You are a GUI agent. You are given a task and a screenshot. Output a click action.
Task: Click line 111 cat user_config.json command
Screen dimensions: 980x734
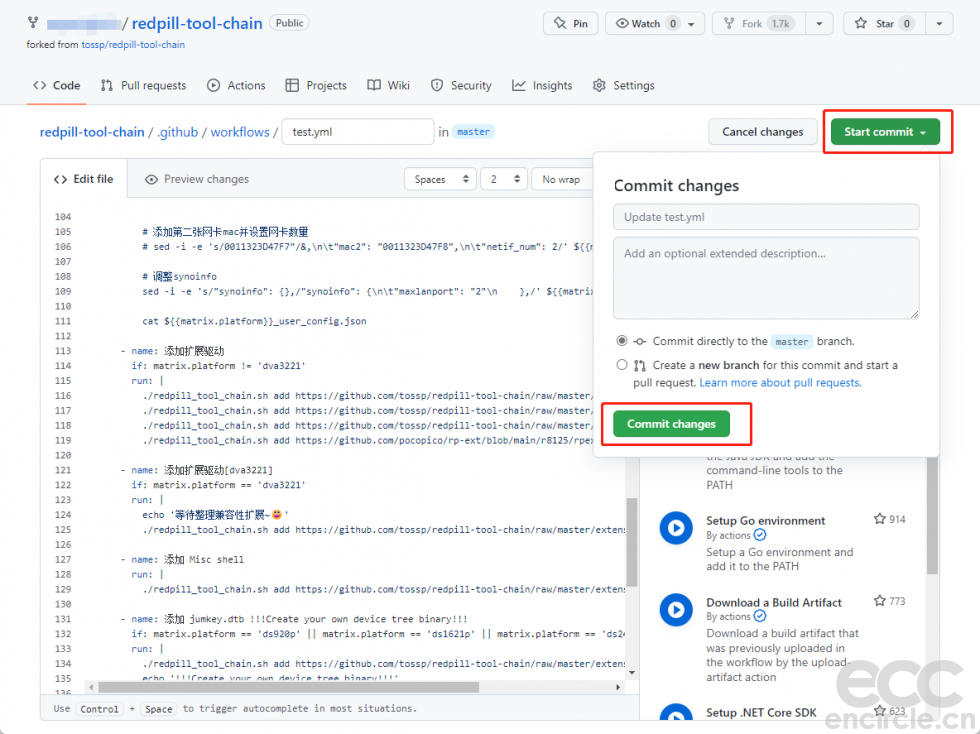click(x=254, y=321)
